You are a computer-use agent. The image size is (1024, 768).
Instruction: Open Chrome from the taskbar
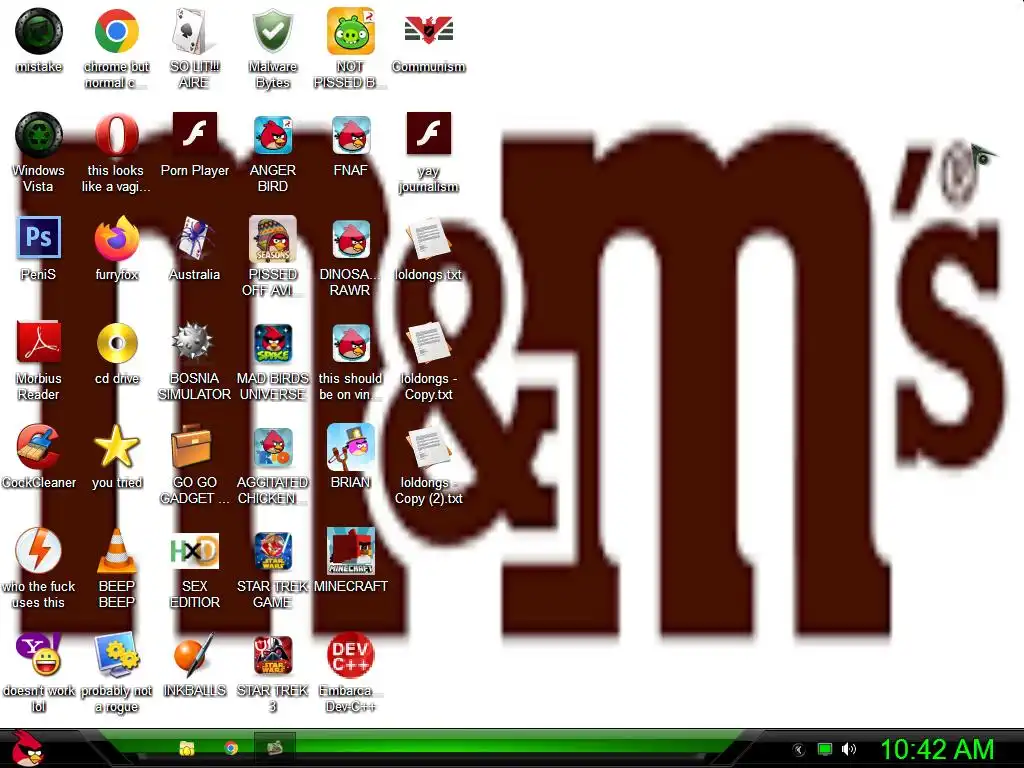pyautogui.click(x=231, y=748)
